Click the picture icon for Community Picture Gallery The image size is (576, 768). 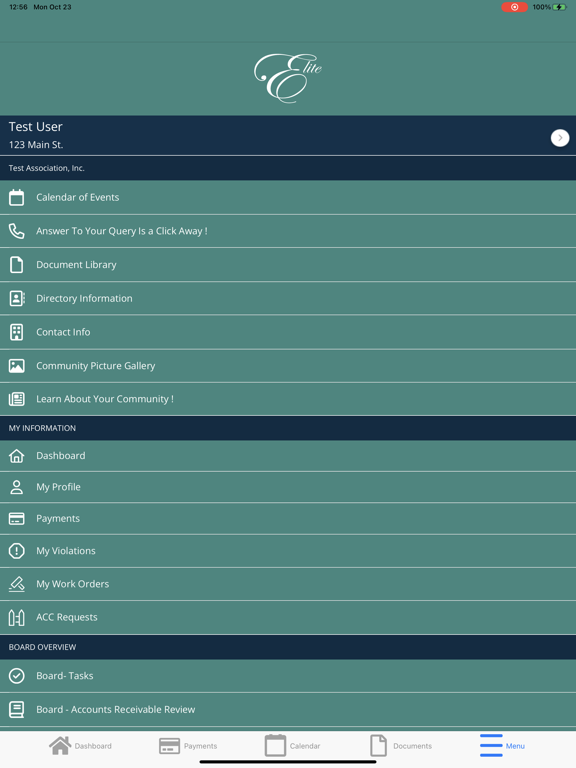pyautogui.click(x=17, y=366)
